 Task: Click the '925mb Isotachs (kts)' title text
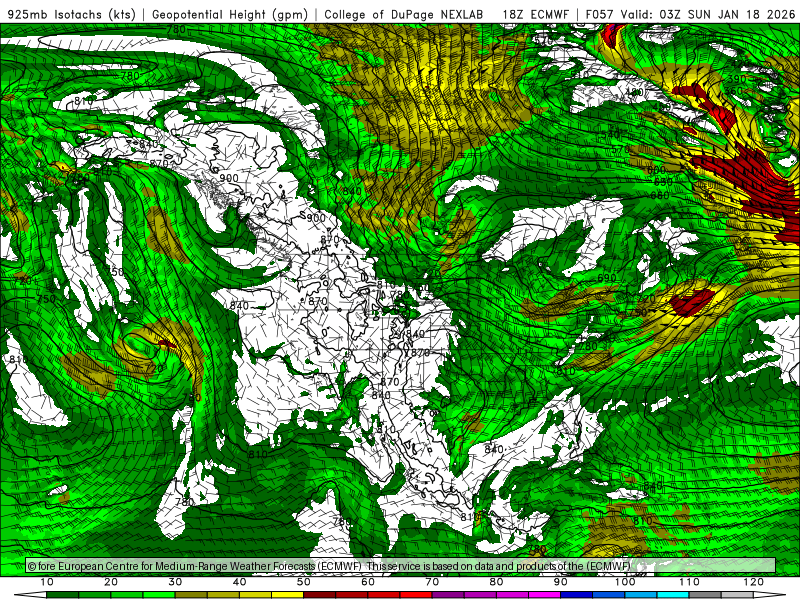click(x=70, y=14)
